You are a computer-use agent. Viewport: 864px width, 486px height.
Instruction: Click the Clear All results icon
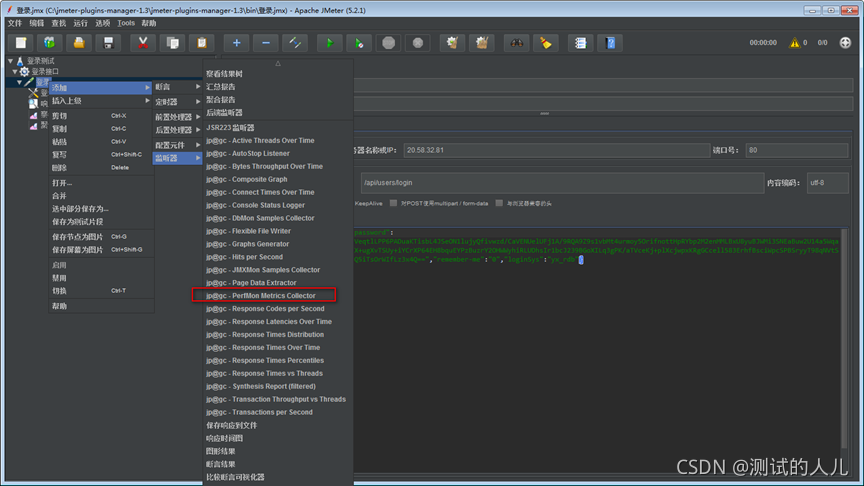[482, 43]
